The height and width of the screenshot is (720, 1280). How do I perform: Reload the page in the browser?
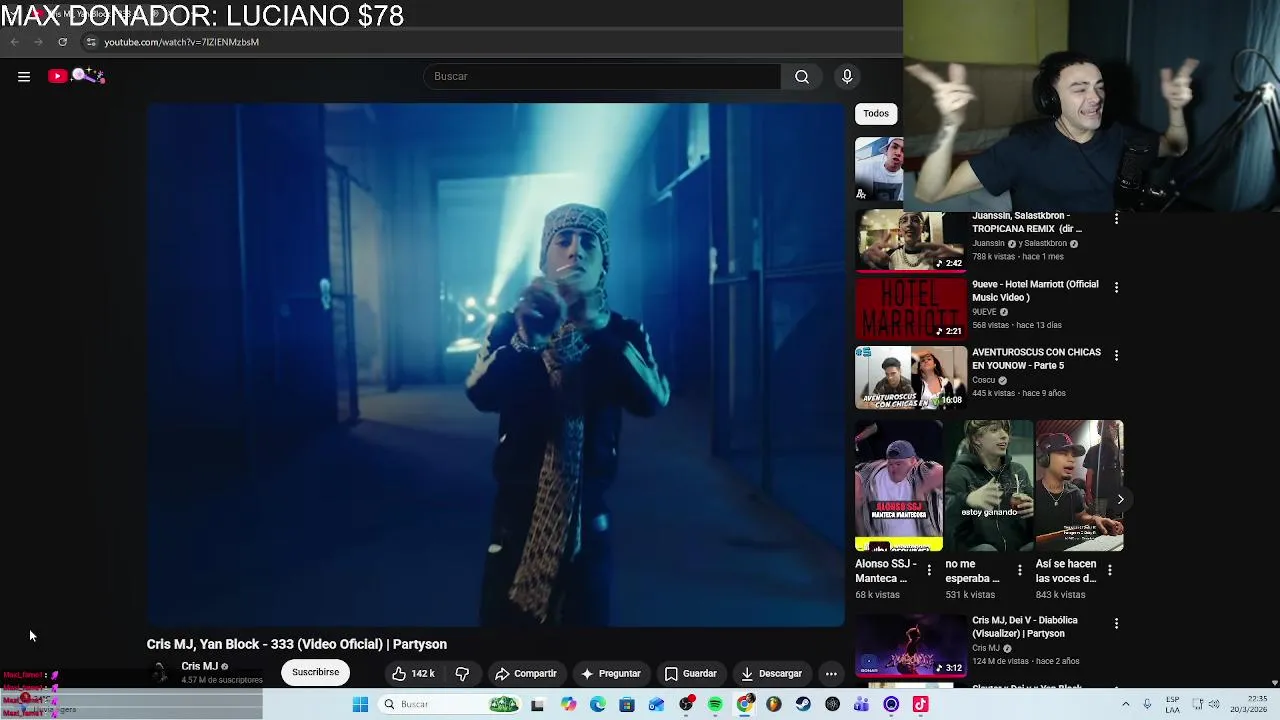[62, 42]
